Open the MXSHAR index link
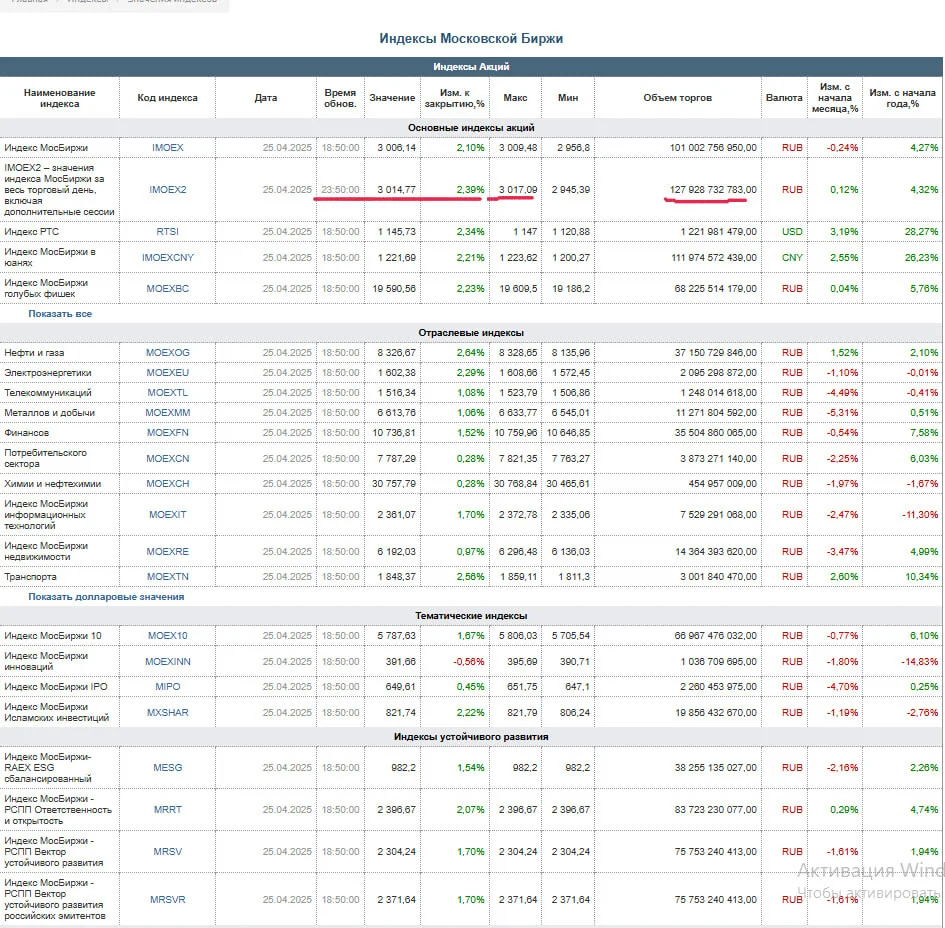945x928 pixels. tap(168, 713)
